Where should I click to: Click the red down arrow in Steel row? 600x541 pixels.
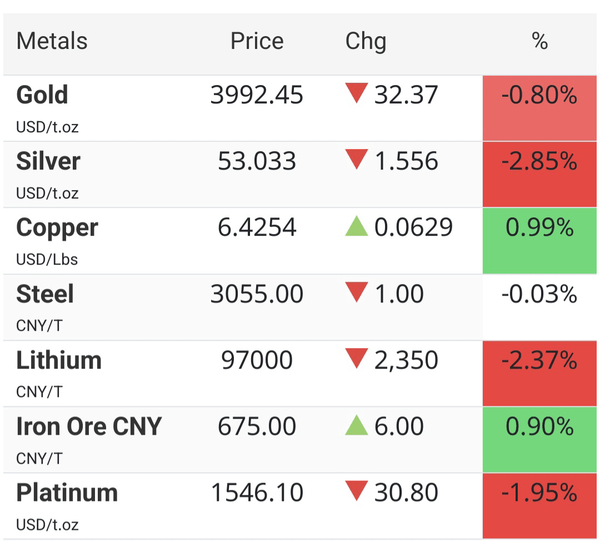[x=356, y=292]
